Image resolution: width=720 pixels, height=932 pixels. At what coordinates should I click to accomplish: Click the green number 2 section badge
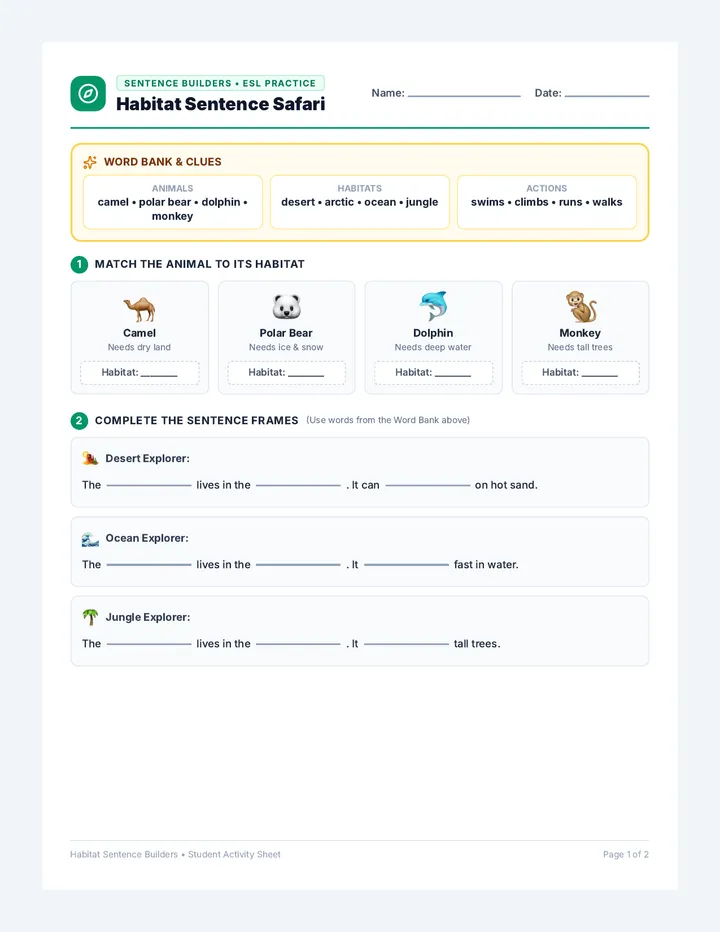point(79,421)
